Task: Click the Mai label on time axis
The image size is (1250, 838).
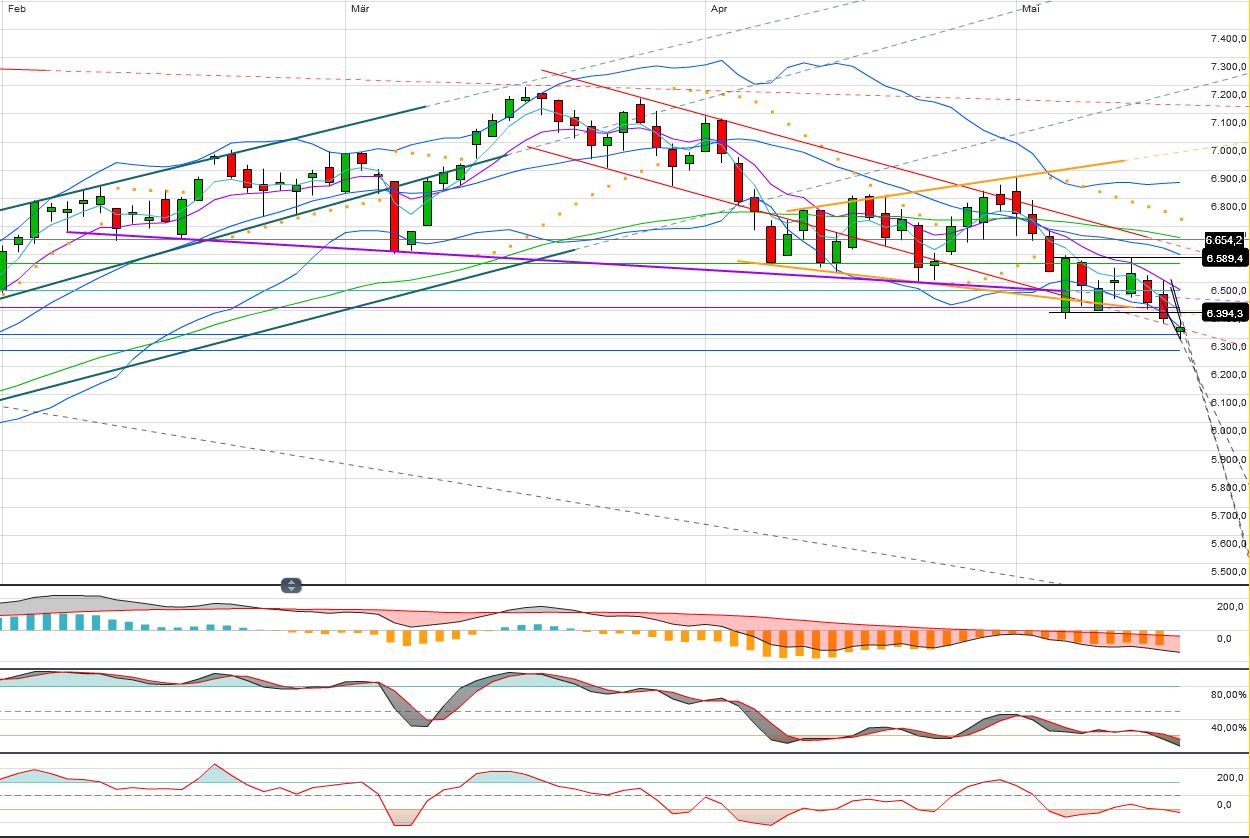Action: point(1029,8)
